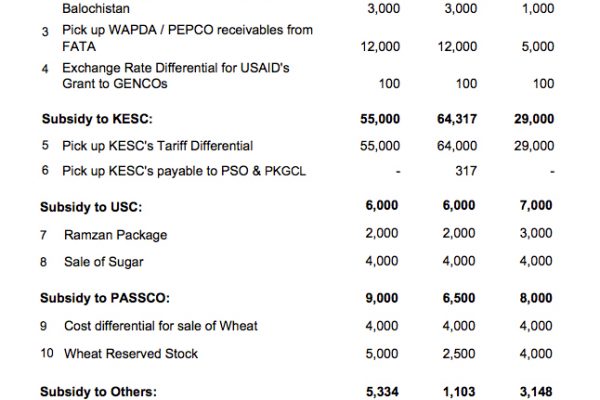Click 'Cost differential for sale of Wheat'
Viewport: 600px width, 400px height.
point(161,326)
